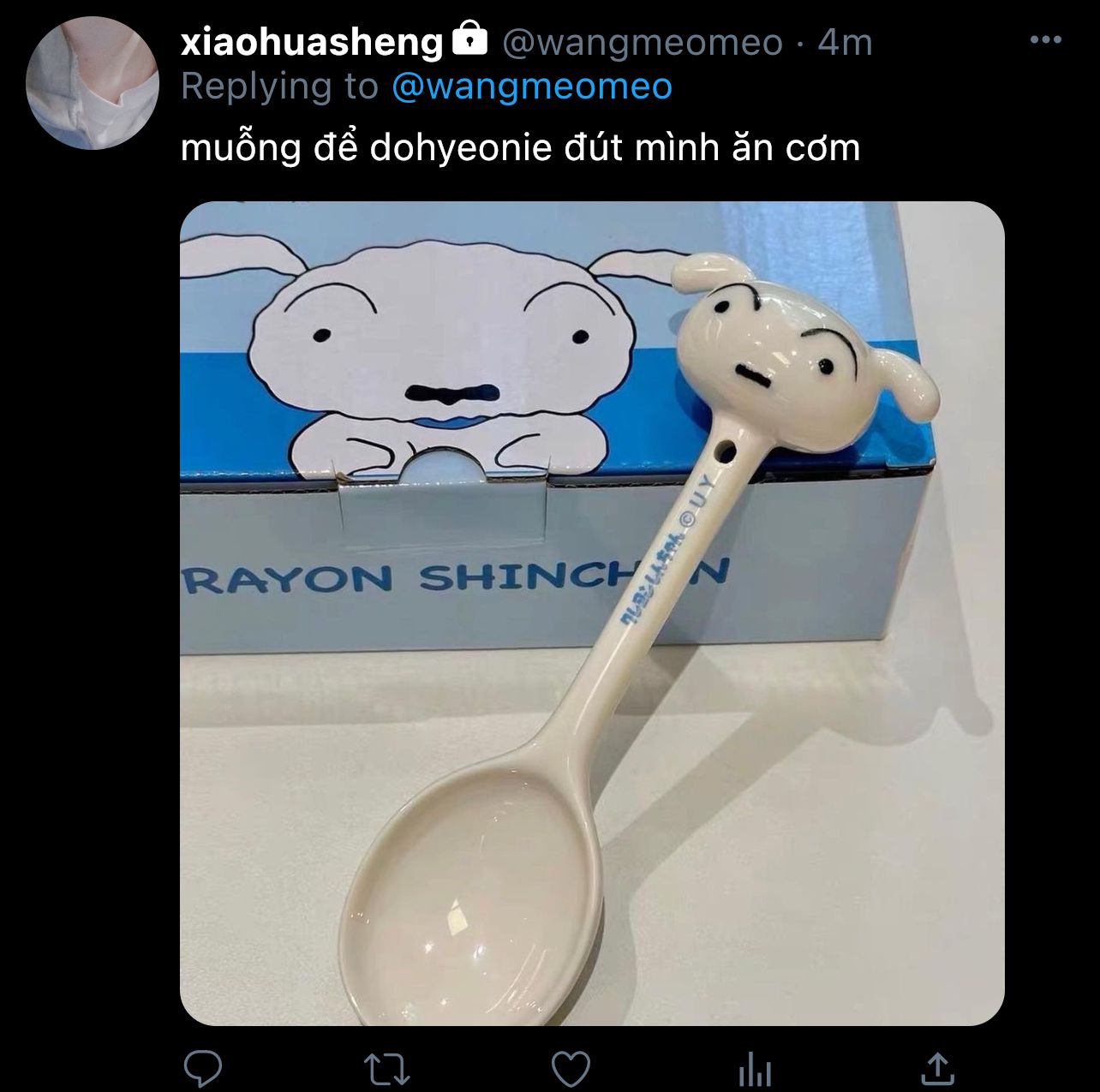Share the tweet via the upload arrow icon
This screenshot has width=1100, height=1092.
tap(938, 1068)
